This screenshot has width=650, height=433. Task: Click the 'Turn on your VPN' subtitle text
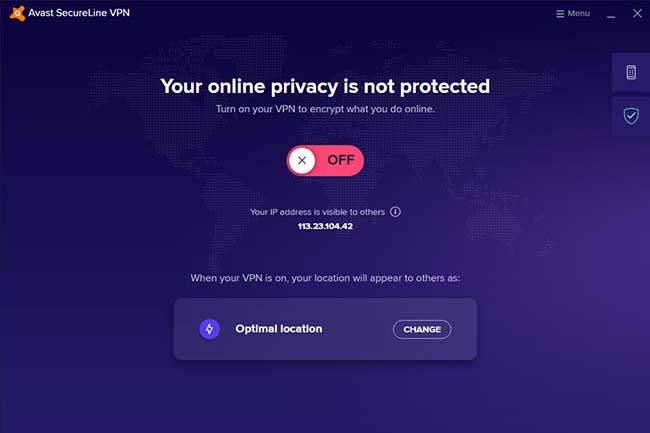tap(325, 109)
